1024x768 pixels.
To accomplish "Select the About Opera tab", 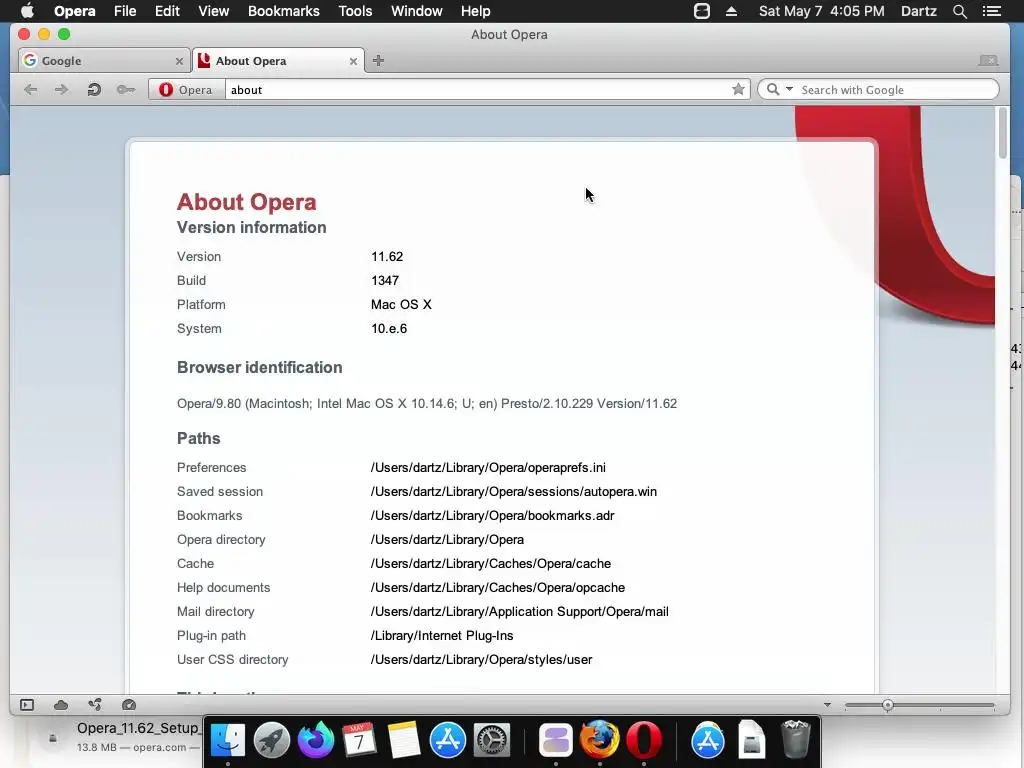I will [278, 61].
